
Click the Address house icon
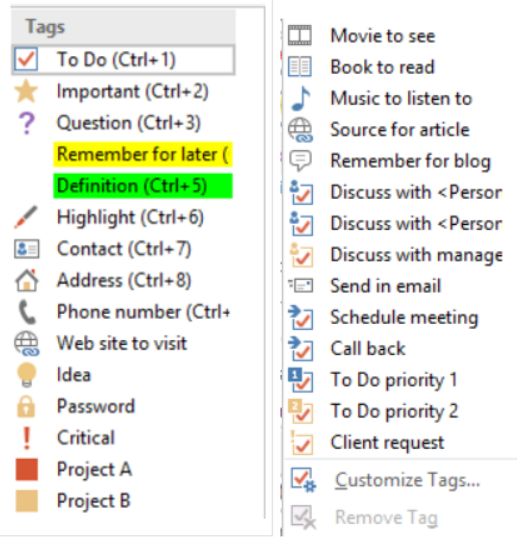point(26,280)
